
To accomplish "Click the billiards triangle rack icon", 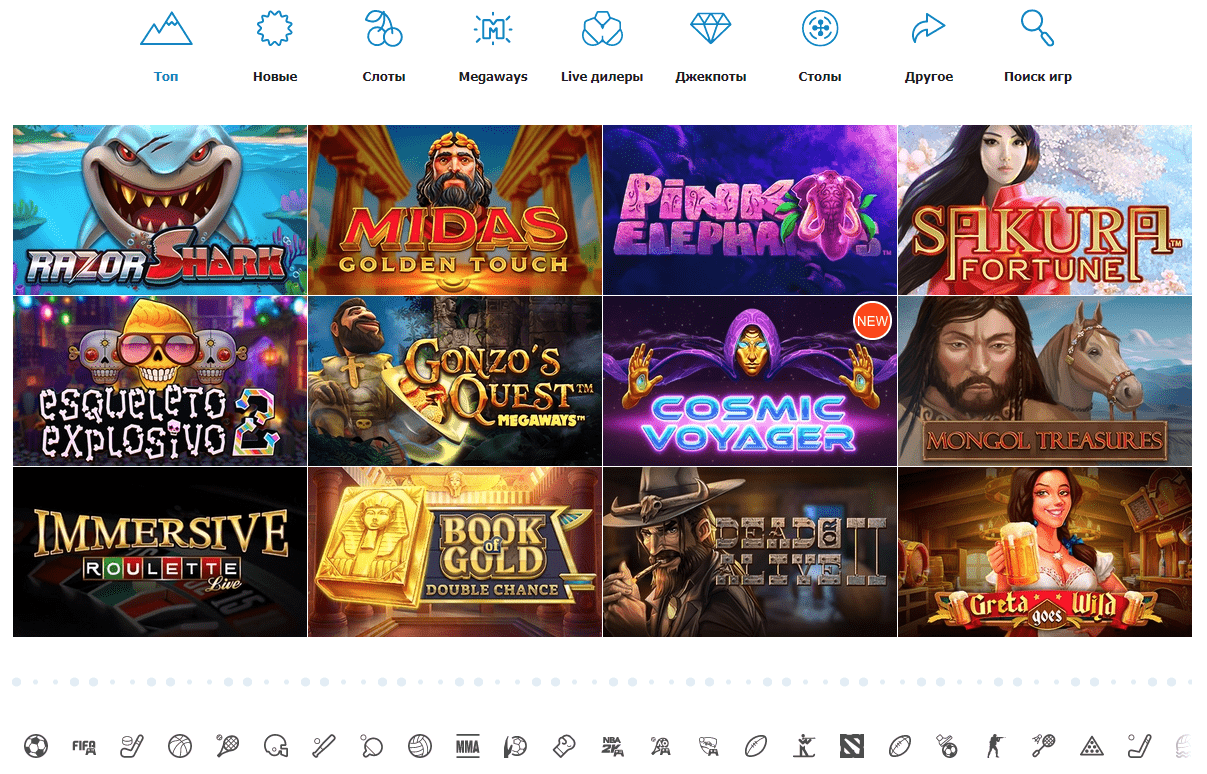I will click(x=1090, y=746).
